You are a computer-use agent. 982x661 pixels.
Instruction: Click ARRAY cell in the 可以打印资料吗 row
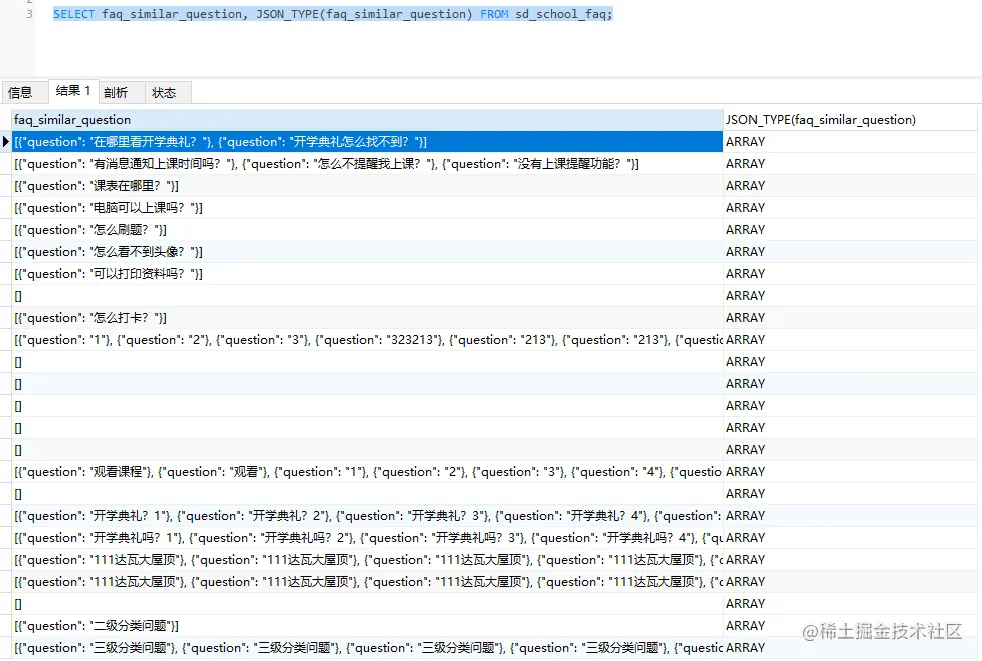pos(850,273)
